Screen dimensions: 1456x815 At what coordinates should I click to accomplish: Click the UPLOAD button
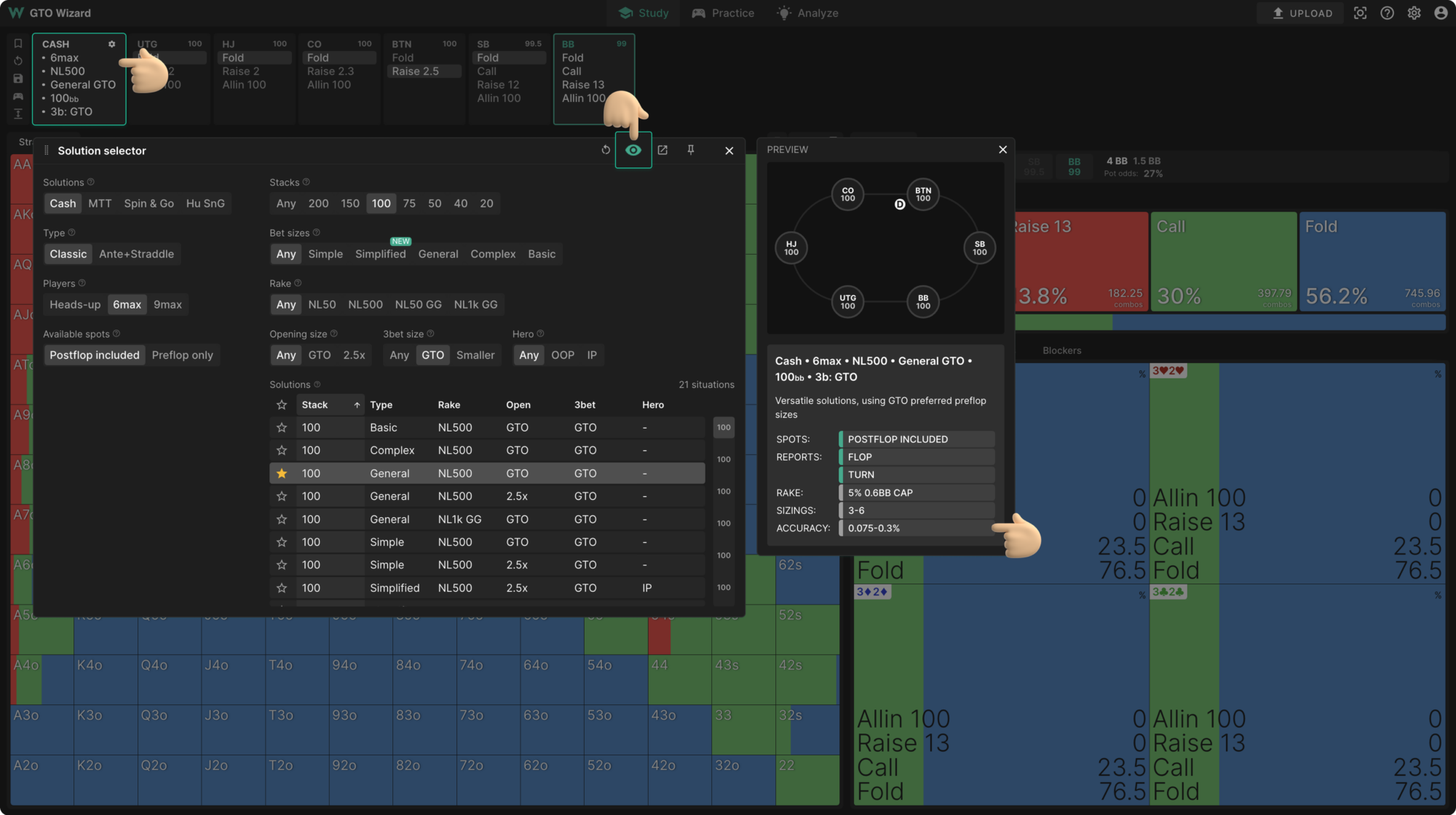(x=1300, y=12)
